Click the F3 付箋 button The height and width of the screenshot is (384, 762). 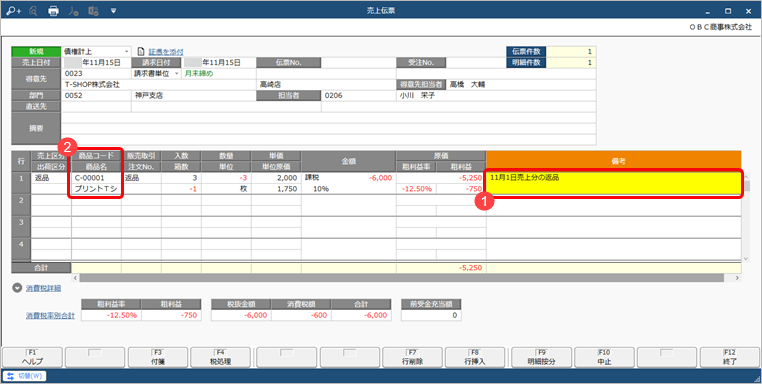[158, 357]
